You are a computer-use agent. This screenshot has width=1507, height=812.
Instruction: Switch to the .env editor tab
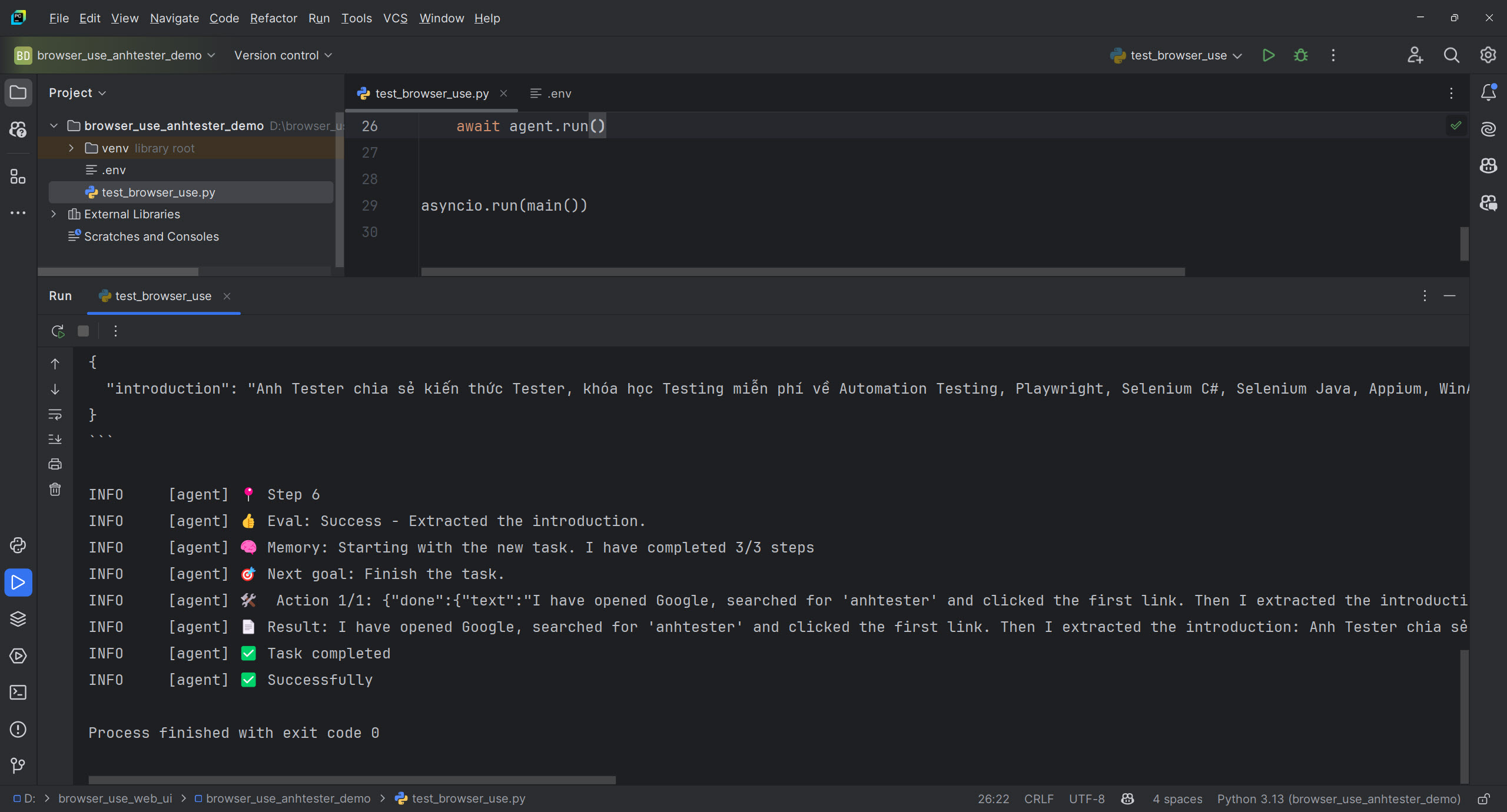[550, 94]
